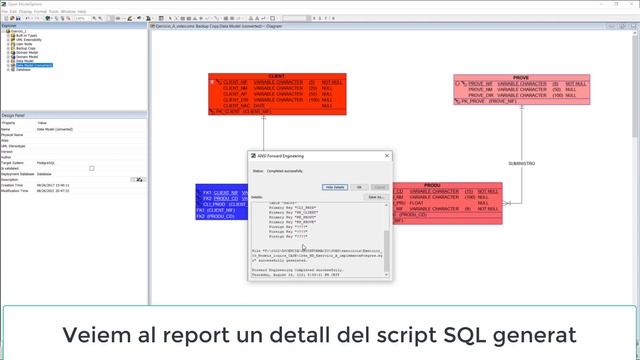Screen dimensions: 640x360
Task: Click the pointer selection tool in the toolbar
Action: pyautogui.click(x=170, y=18)
